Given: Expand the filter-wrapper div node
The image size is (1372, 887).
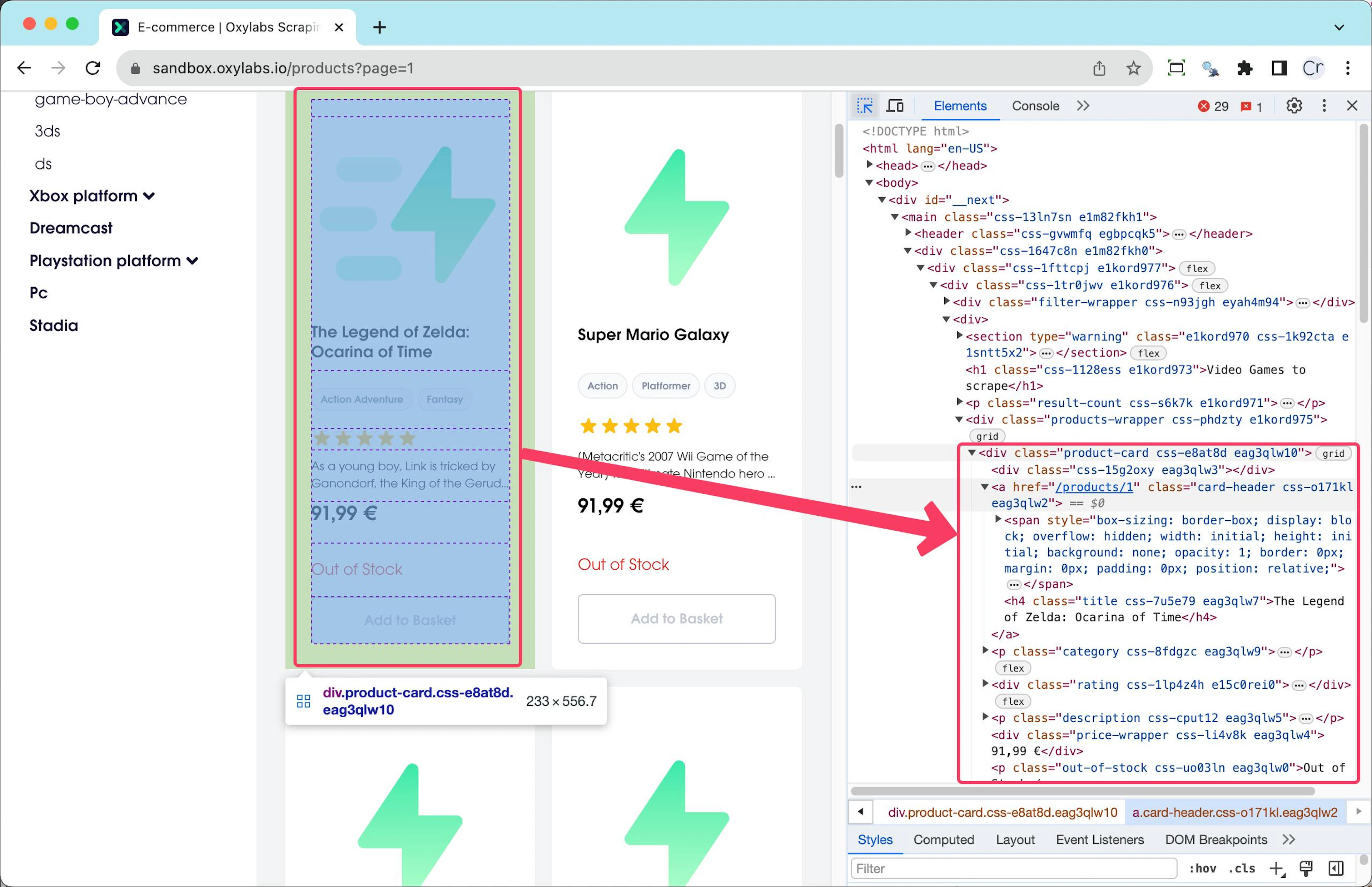Looking at the screenshot, I should [x=946, y=302].
